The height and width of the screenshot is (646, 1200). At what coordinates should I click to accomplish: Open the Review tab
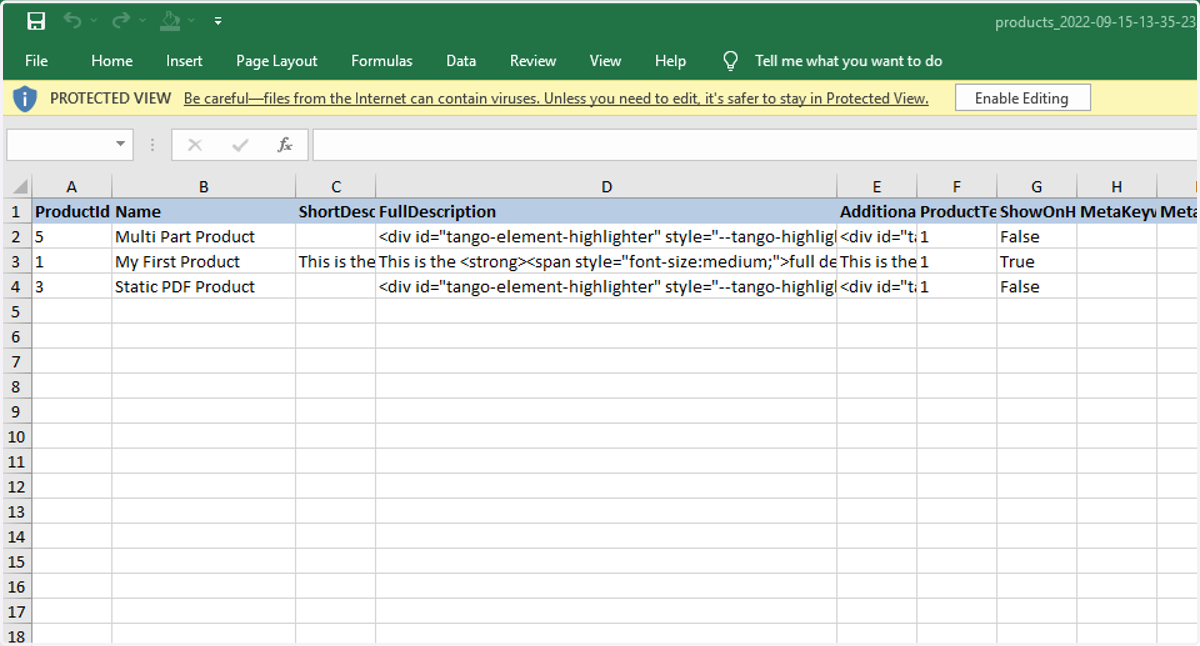(533, 61)
